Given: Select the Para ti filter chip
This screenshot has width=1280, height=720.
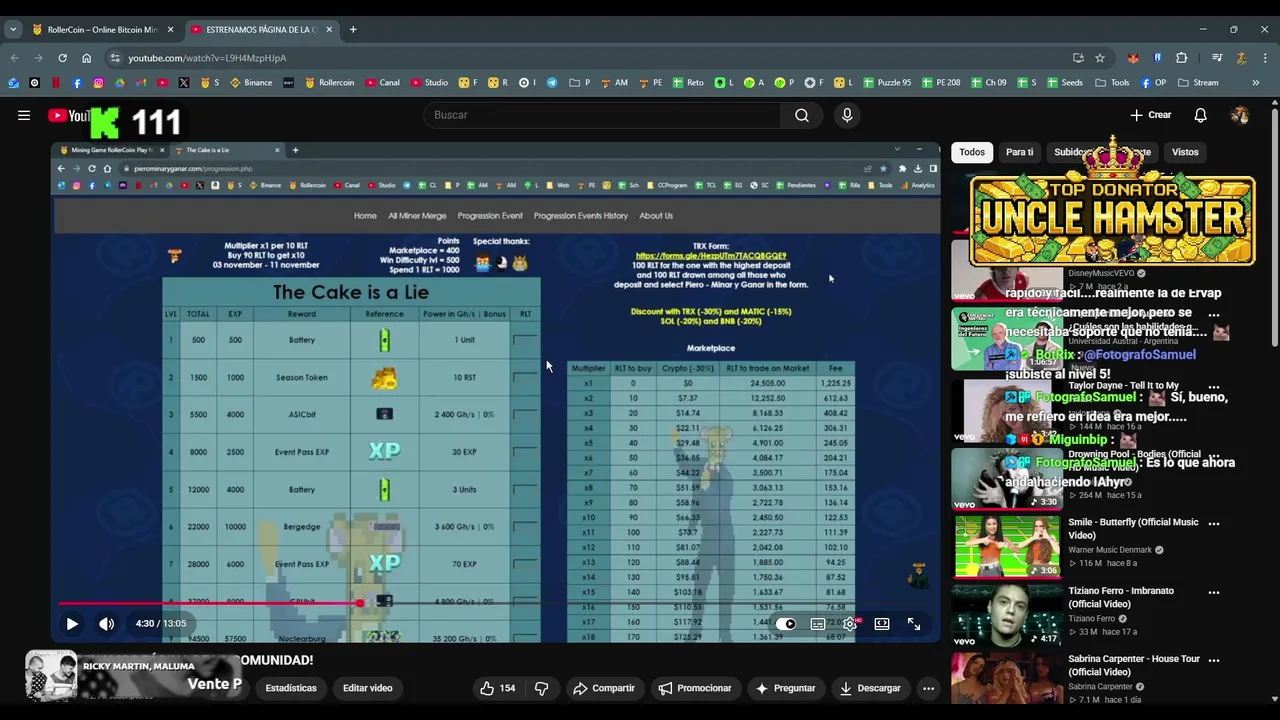Looking at the screenshot, I should (x=1019, y=152).
